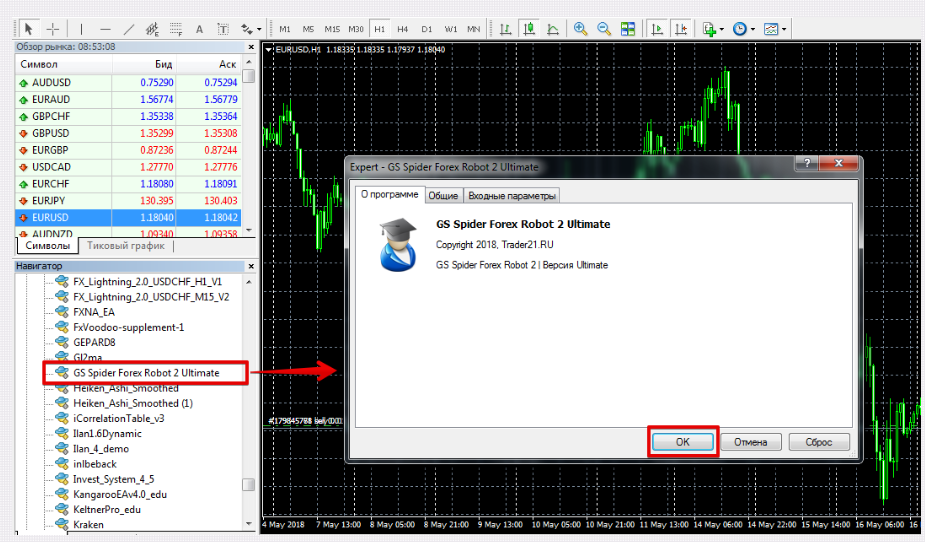
Task: Draw a vertical line tool
Action: pos(81,29)
